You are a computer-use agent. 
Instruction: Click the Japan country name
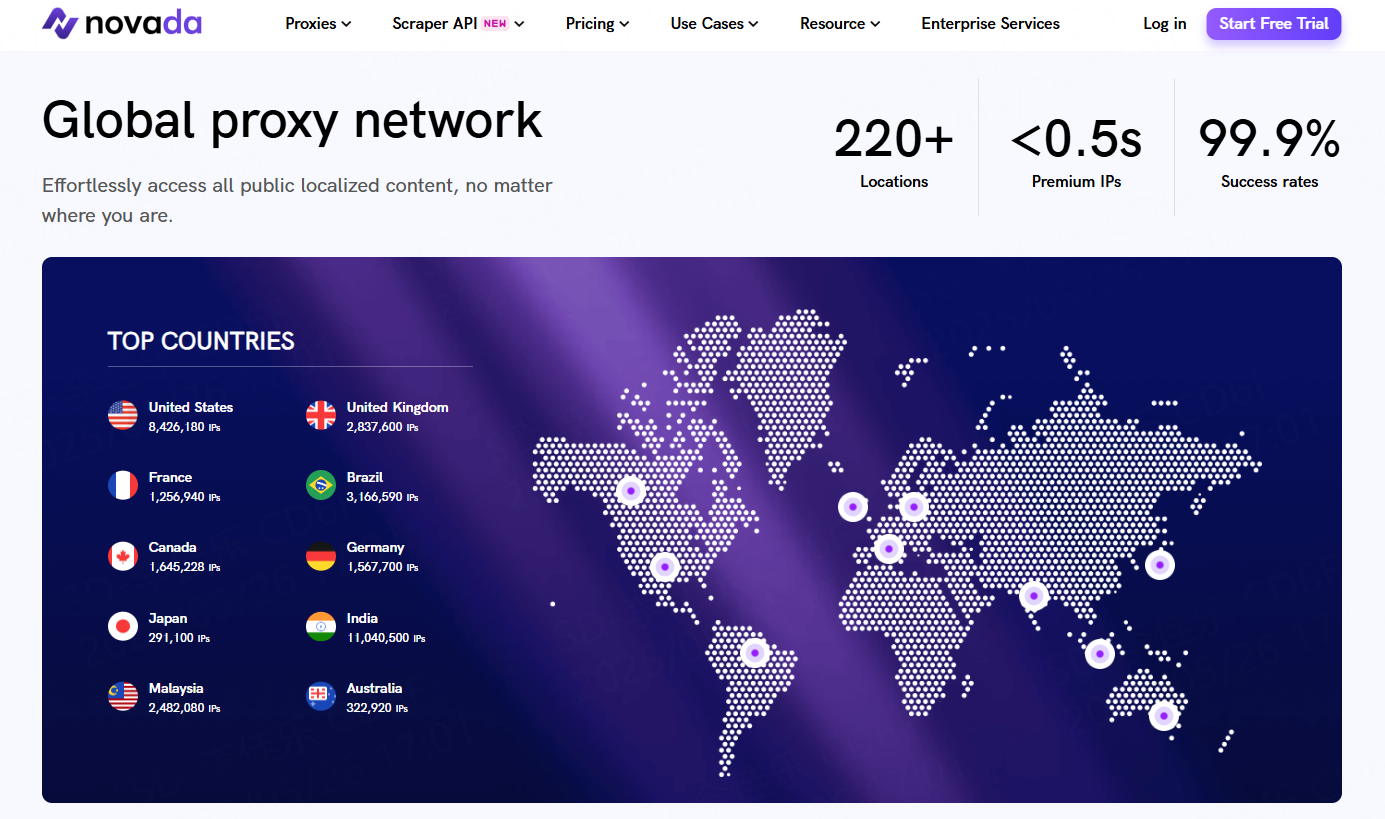(x=168, y=618)
